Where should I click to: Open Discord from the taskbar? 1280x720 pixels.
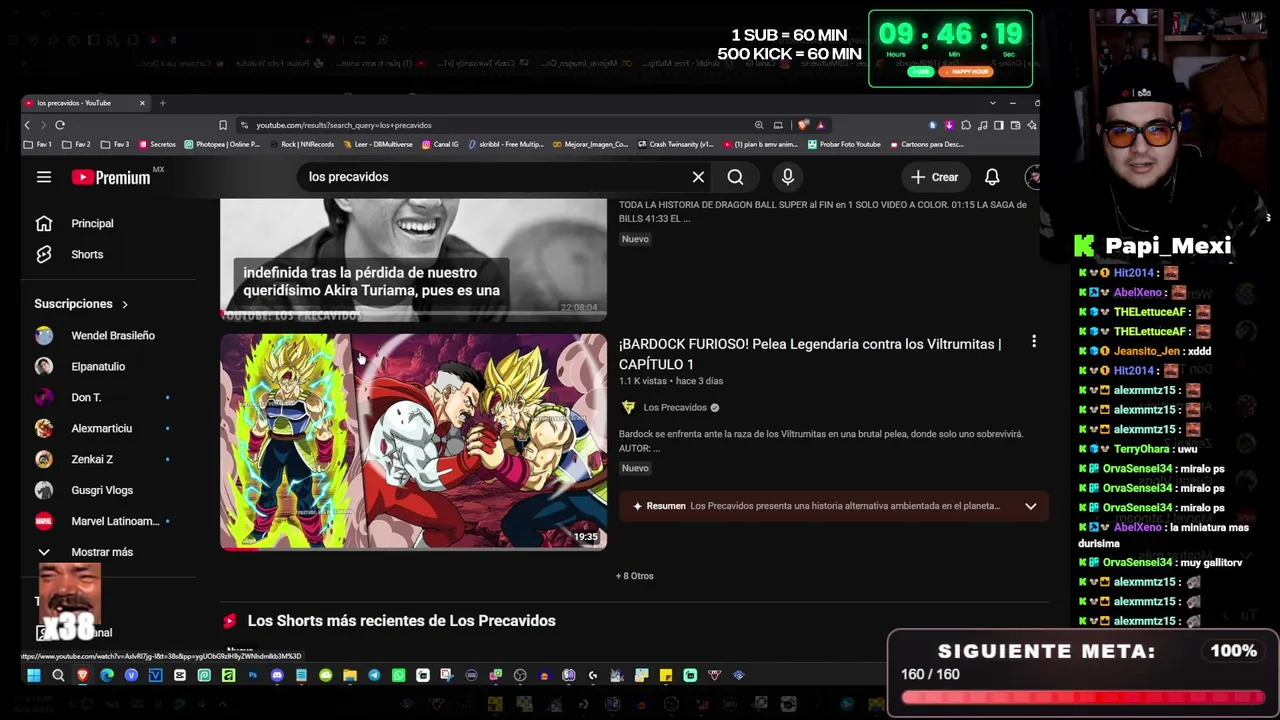(277, 676)
